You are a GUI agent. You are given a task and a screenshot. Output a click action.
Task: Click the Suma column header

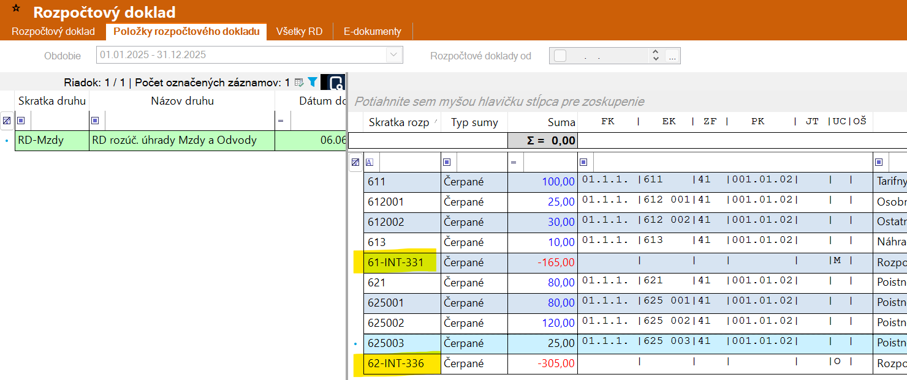click(x=542, y=122)
